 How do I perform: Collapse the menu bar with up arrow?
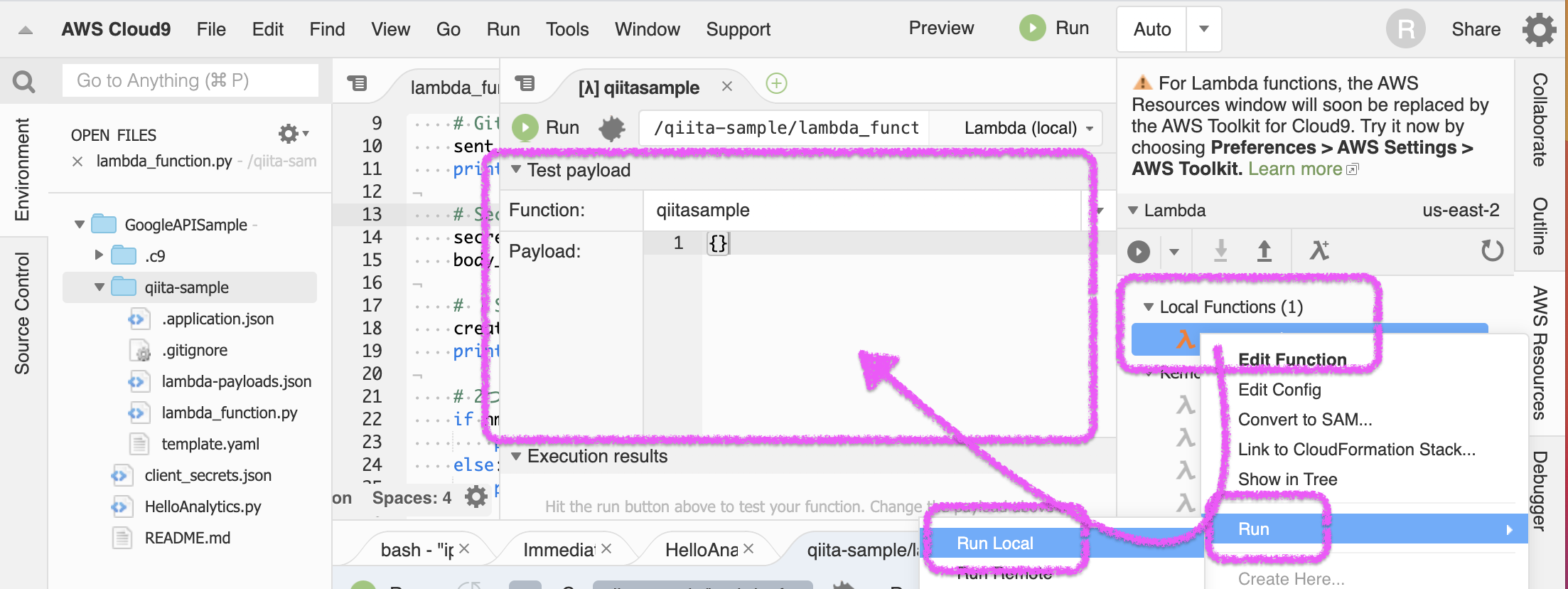point(26,30)
